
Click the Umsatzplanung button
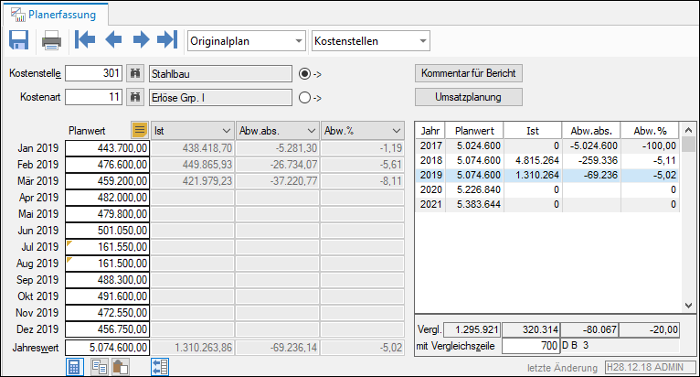tap(469, 97)
